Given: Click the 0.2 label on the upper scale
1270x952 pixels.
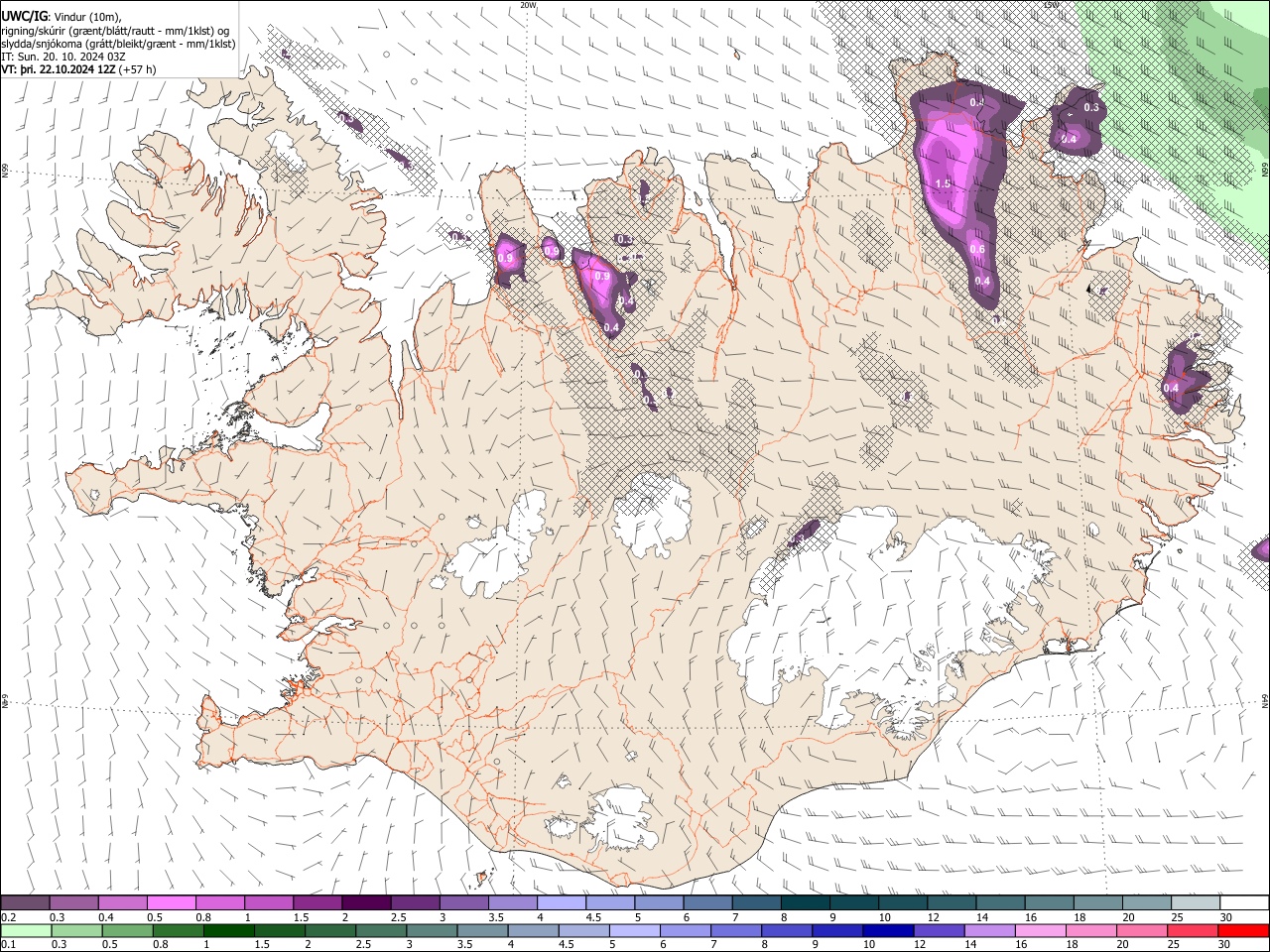Looking at the screenshot, I should tap(8, 917).
